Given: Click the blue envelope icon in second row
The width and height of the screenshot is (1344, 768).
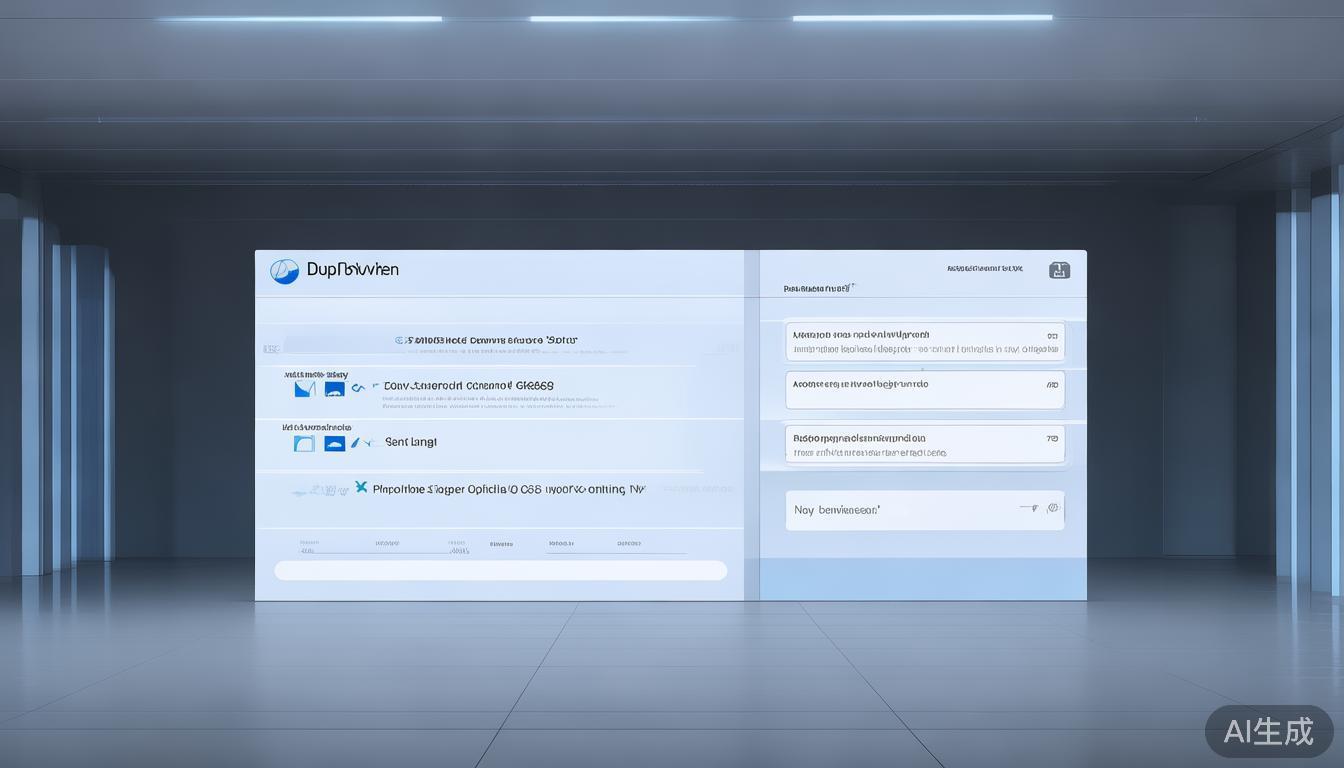Looking at the screenshot, I should click(305, 389).
